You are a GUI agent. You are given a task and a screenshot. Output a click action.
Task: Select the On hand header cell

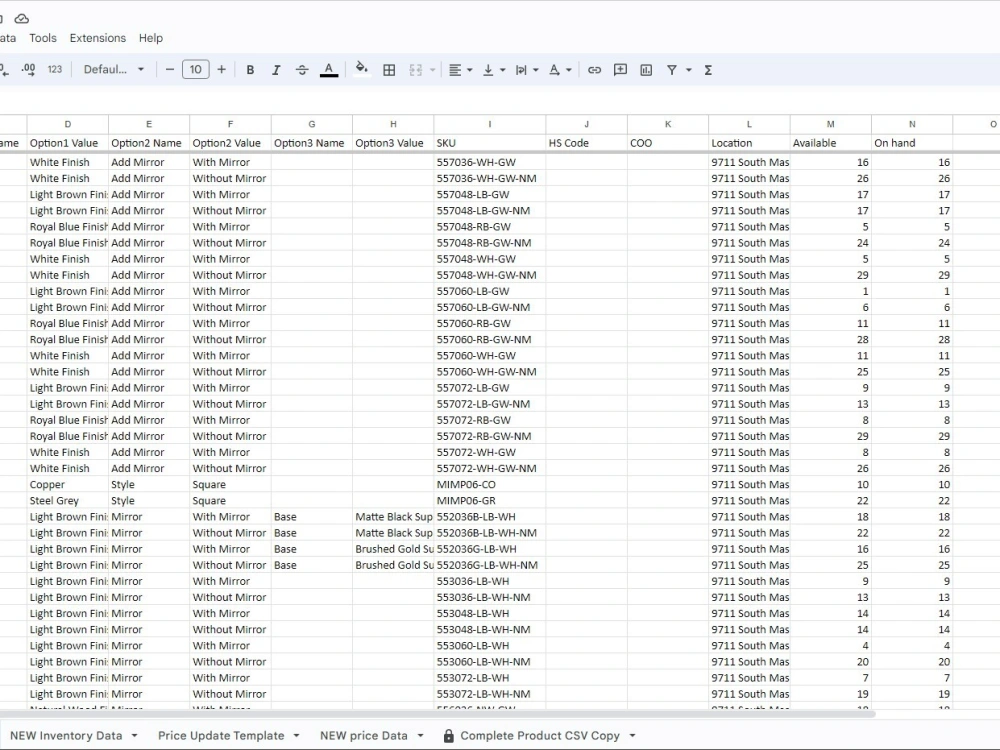(912, 143)
